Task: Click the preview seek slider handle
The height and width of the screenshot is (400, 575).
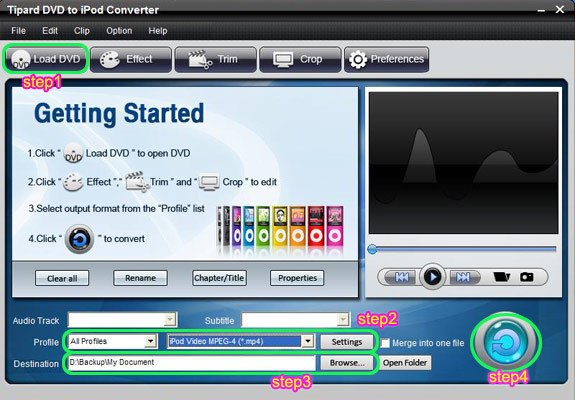Action: [372, 249]
